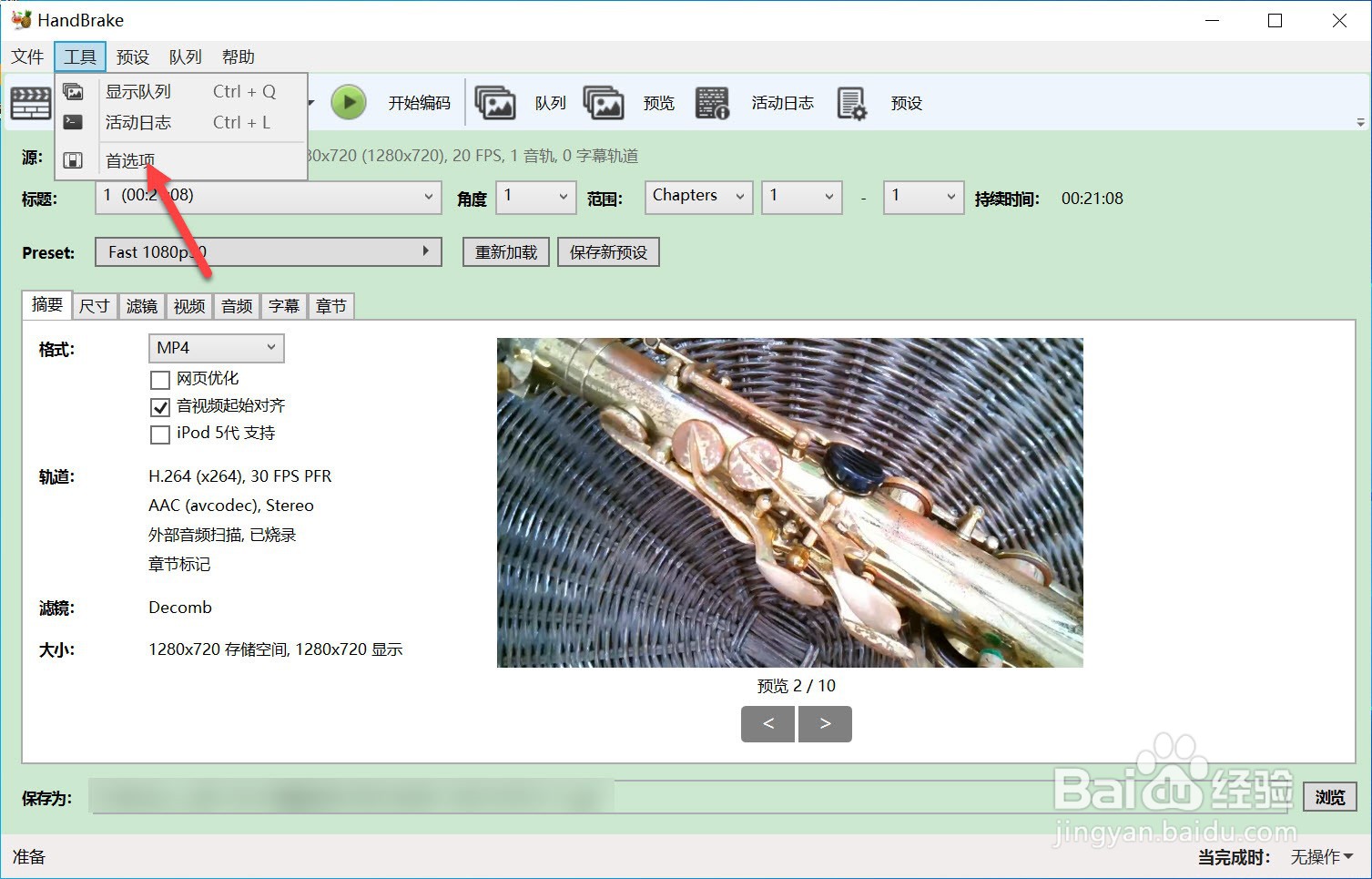
Task: Click the green start encode play icon
Action: coord(349,103)
